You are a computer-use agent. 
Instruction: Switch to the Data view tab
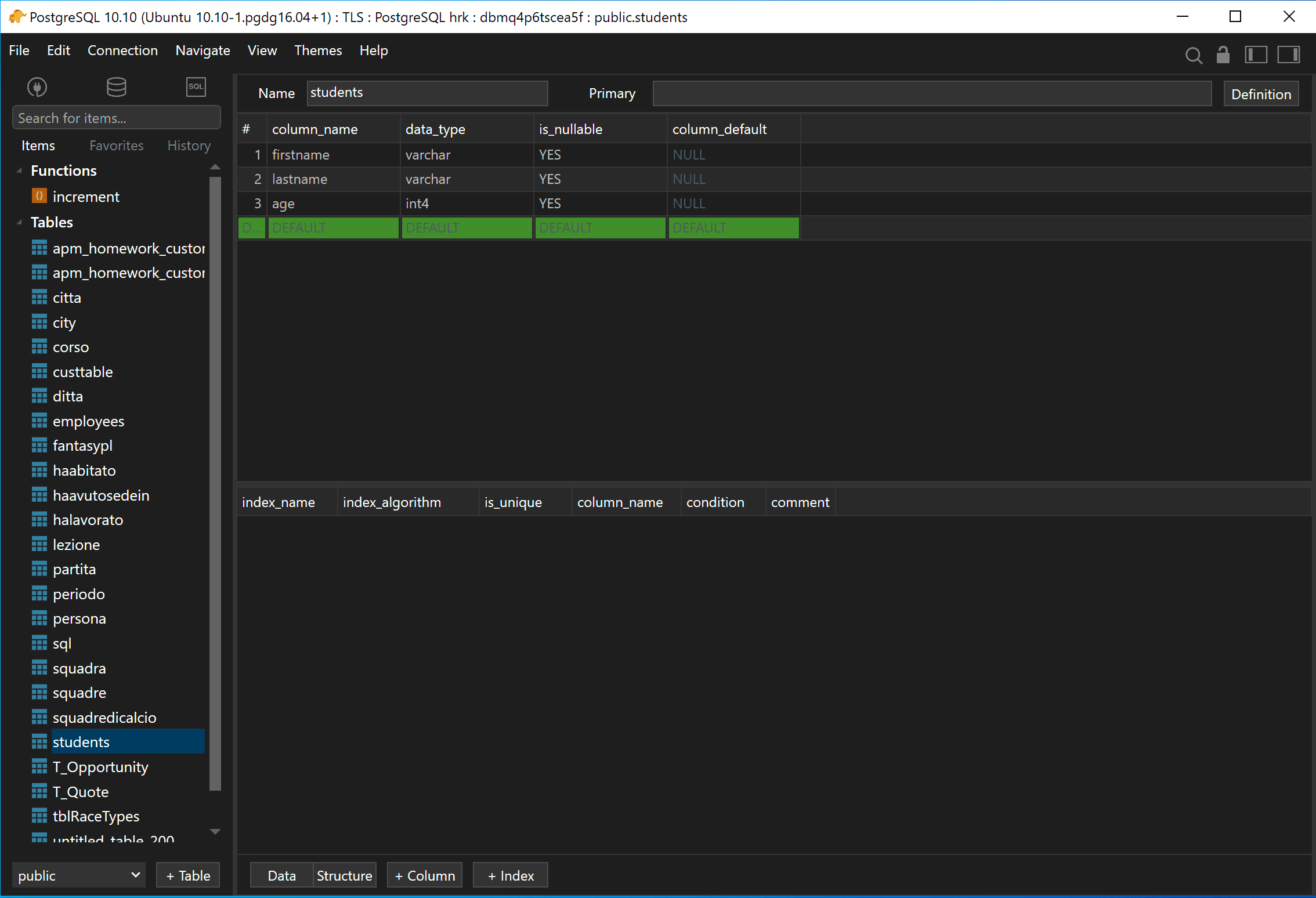[x=281, y=875]
